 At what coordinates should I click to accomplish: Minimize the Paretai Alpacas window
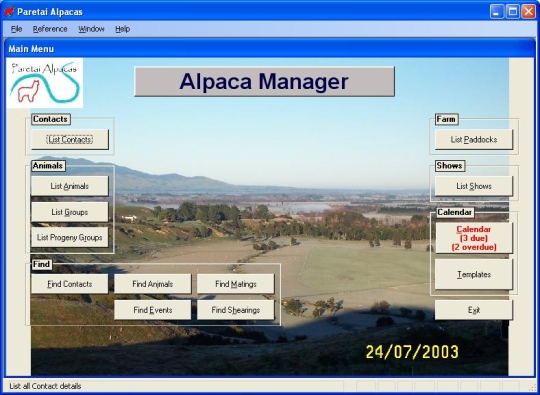coord(496,12)
